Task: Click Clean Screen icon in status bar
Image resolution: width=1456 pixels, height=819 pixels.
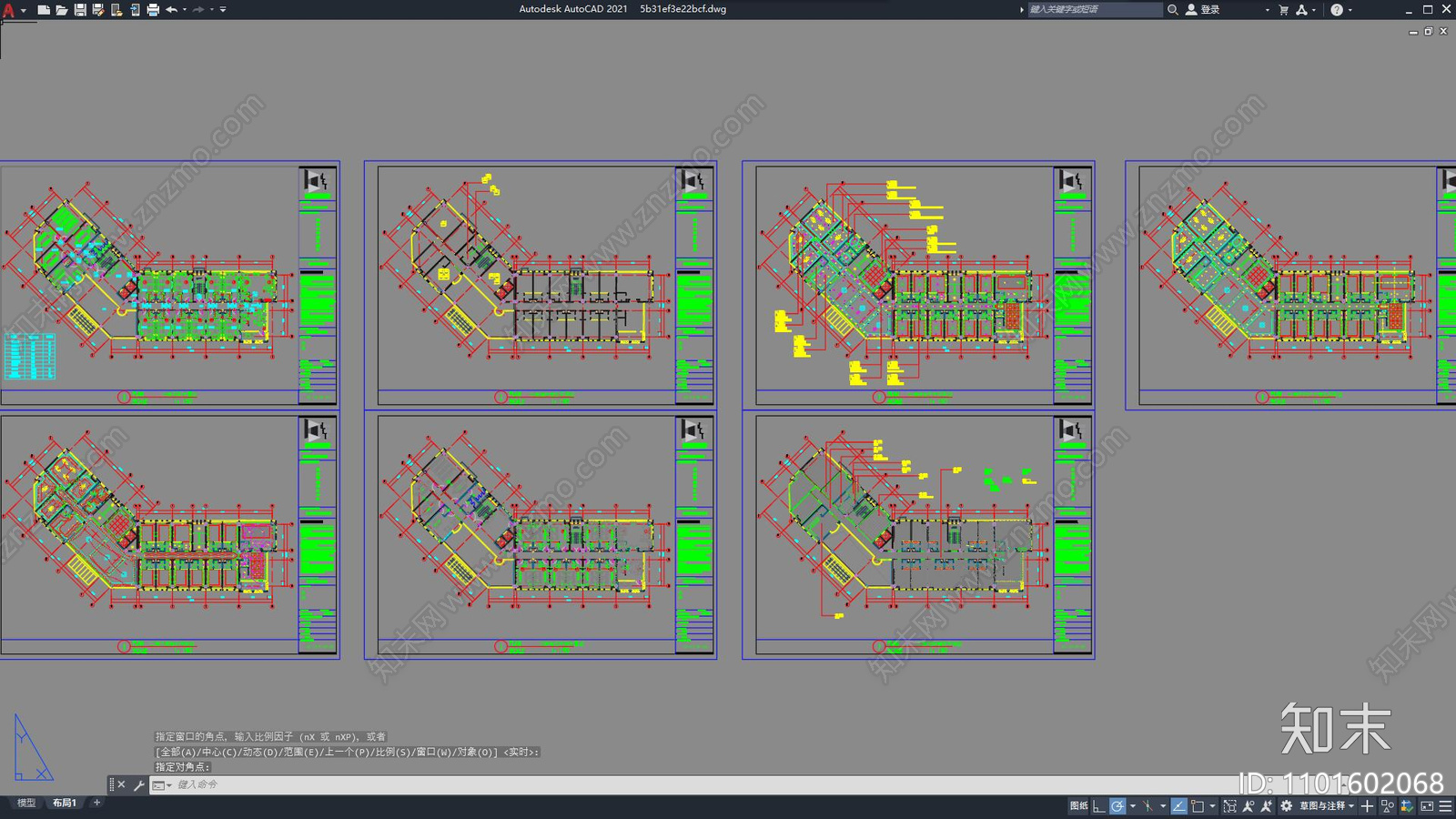Action: click(1427, 806)
